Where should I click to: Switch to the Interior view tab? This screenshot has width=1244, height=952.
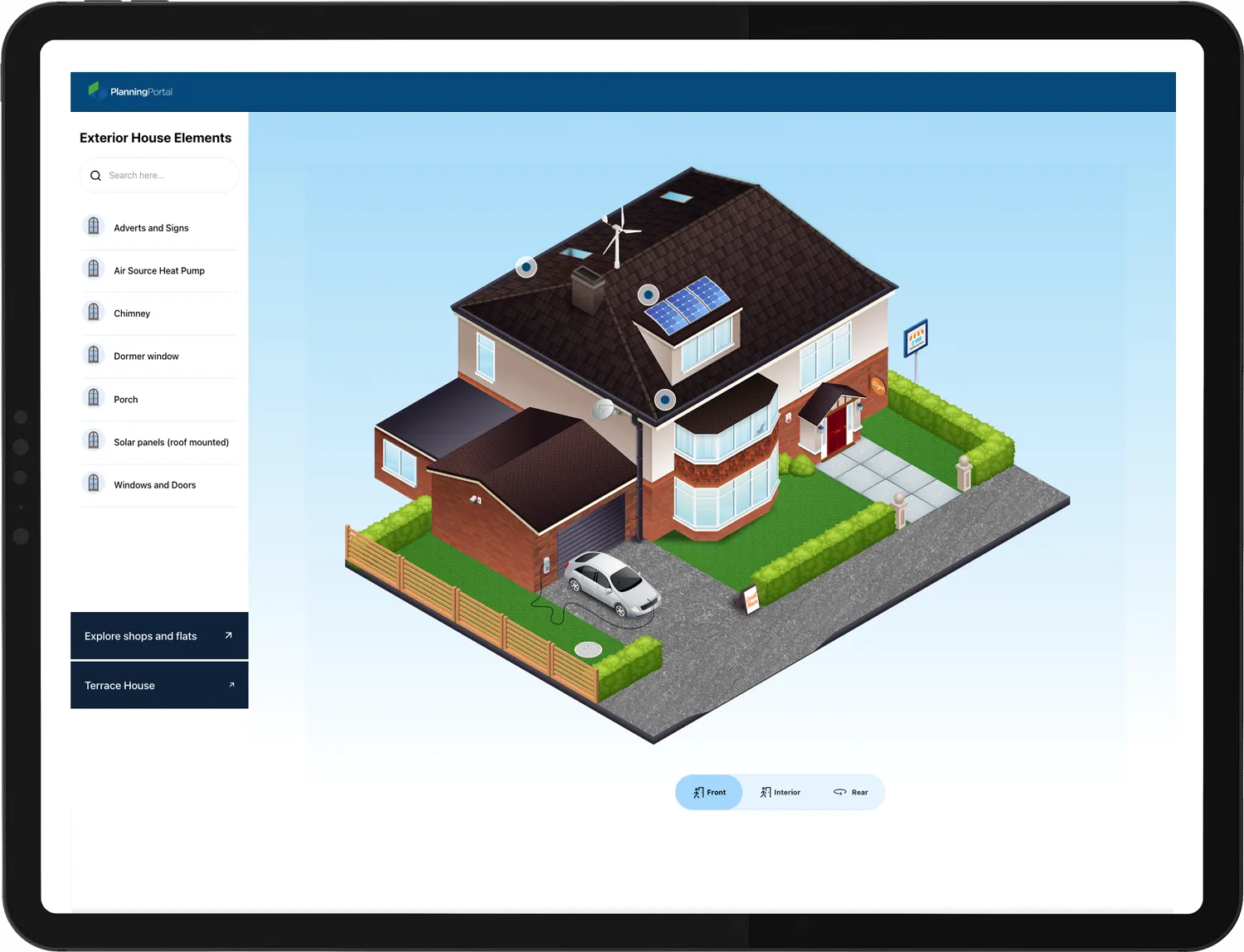(780, 792)
